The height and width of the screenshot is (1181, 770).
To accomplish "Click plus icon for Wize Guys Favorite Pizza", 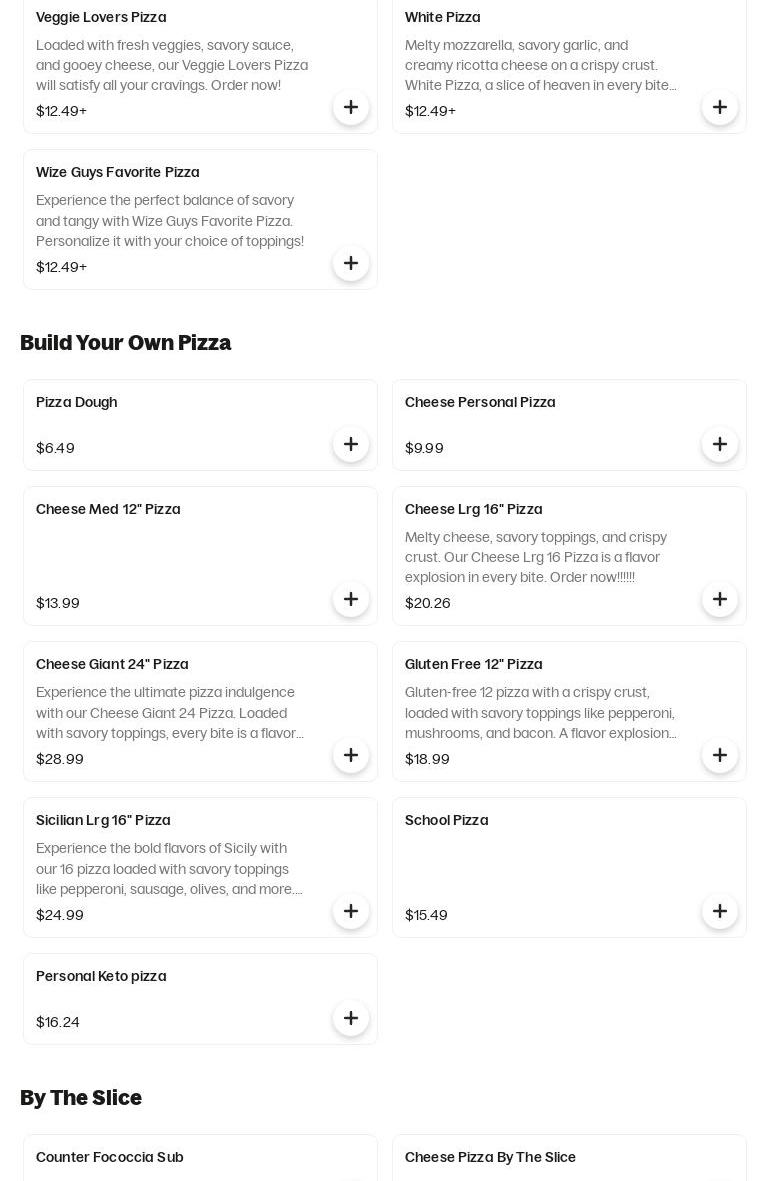I will coord(351,263).
